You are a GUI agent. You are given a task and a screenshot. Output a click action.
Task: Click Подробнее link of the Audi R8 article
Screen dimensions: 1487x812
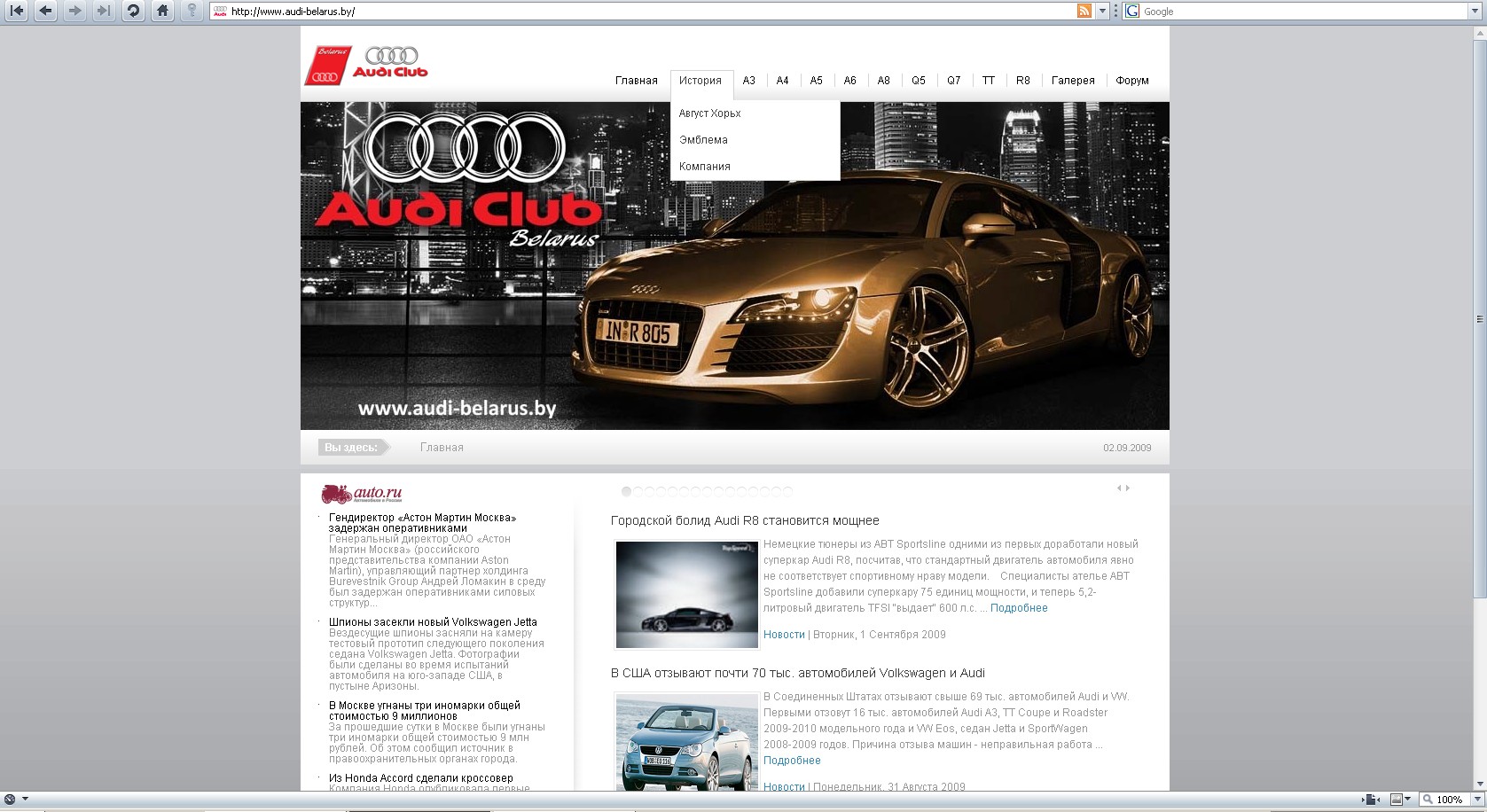1019,608
